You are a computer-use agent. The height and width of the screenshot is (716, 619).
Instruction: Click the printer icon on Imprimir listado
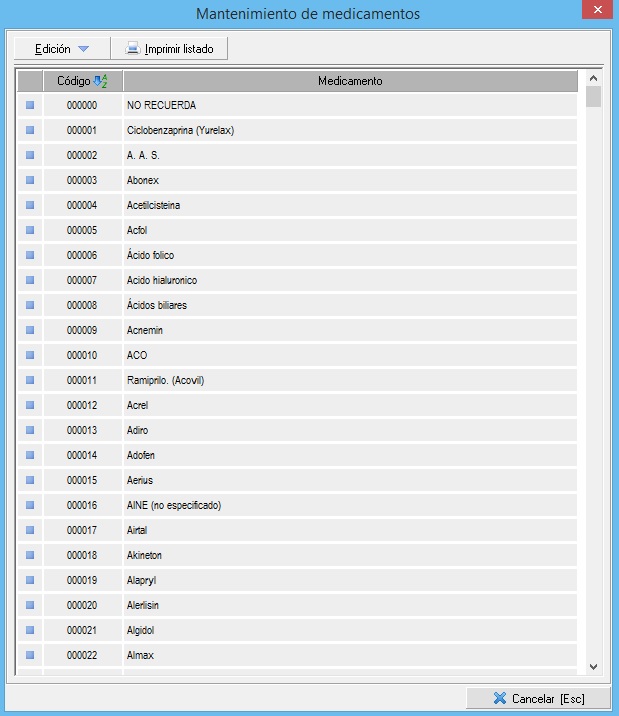click(132, 48)
